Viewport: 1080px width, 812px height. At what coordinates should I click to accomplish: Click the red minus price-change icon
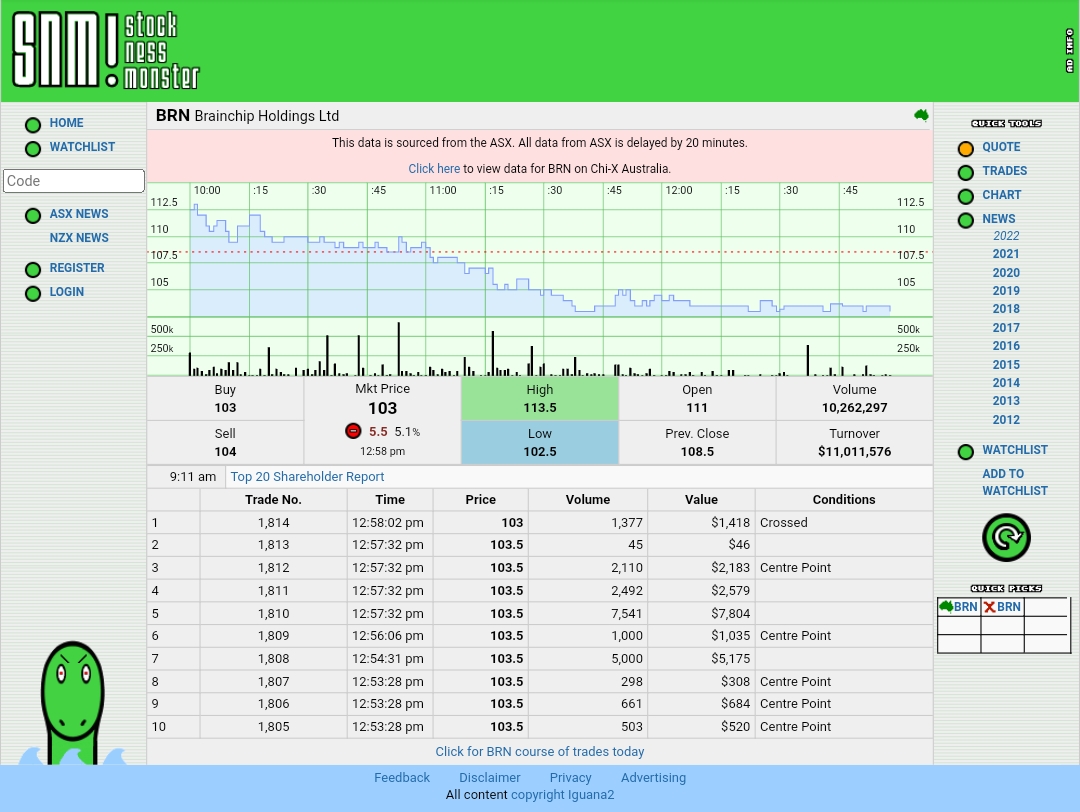[x=353, y=431]
